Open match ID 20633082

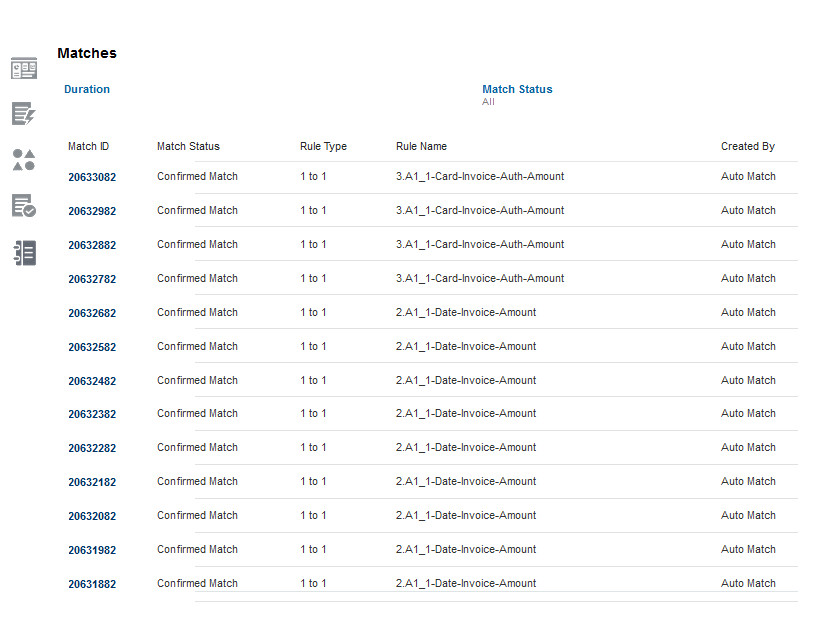click(x=92, y=178)
